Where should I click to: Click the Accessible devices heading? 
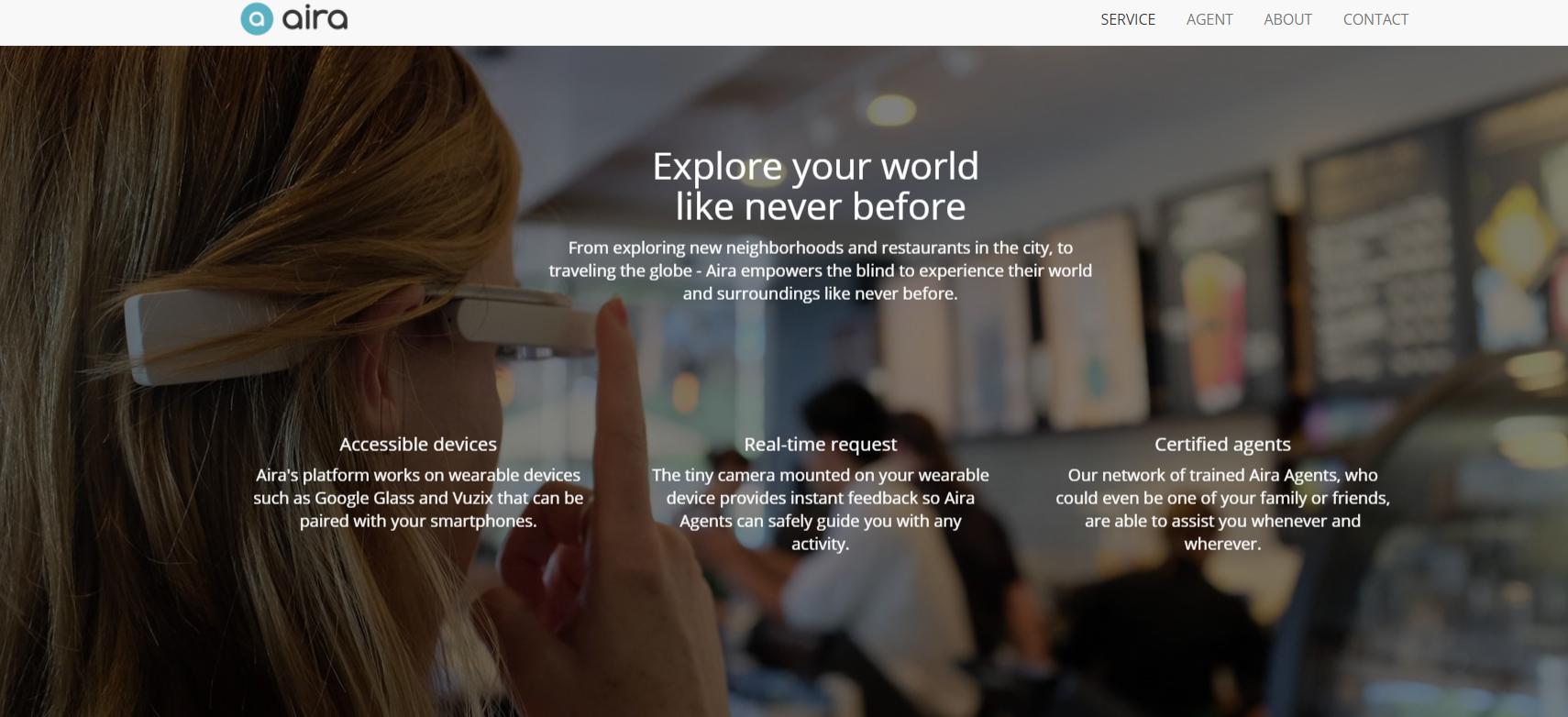pyautogui.click(x=418, y=445)
